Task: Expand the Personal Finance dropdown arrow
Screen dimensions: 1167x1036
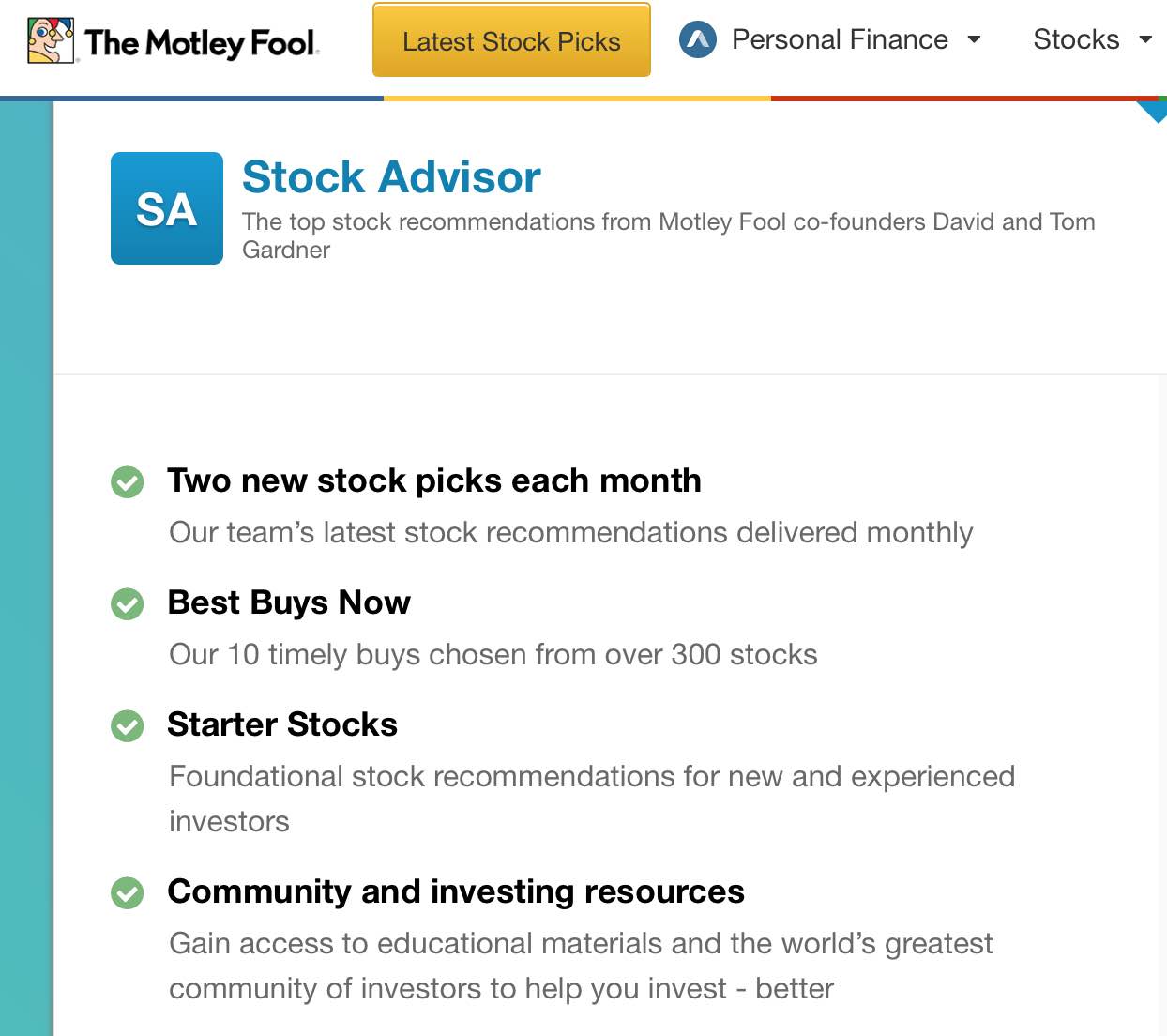Action: [x=974, y=39]
